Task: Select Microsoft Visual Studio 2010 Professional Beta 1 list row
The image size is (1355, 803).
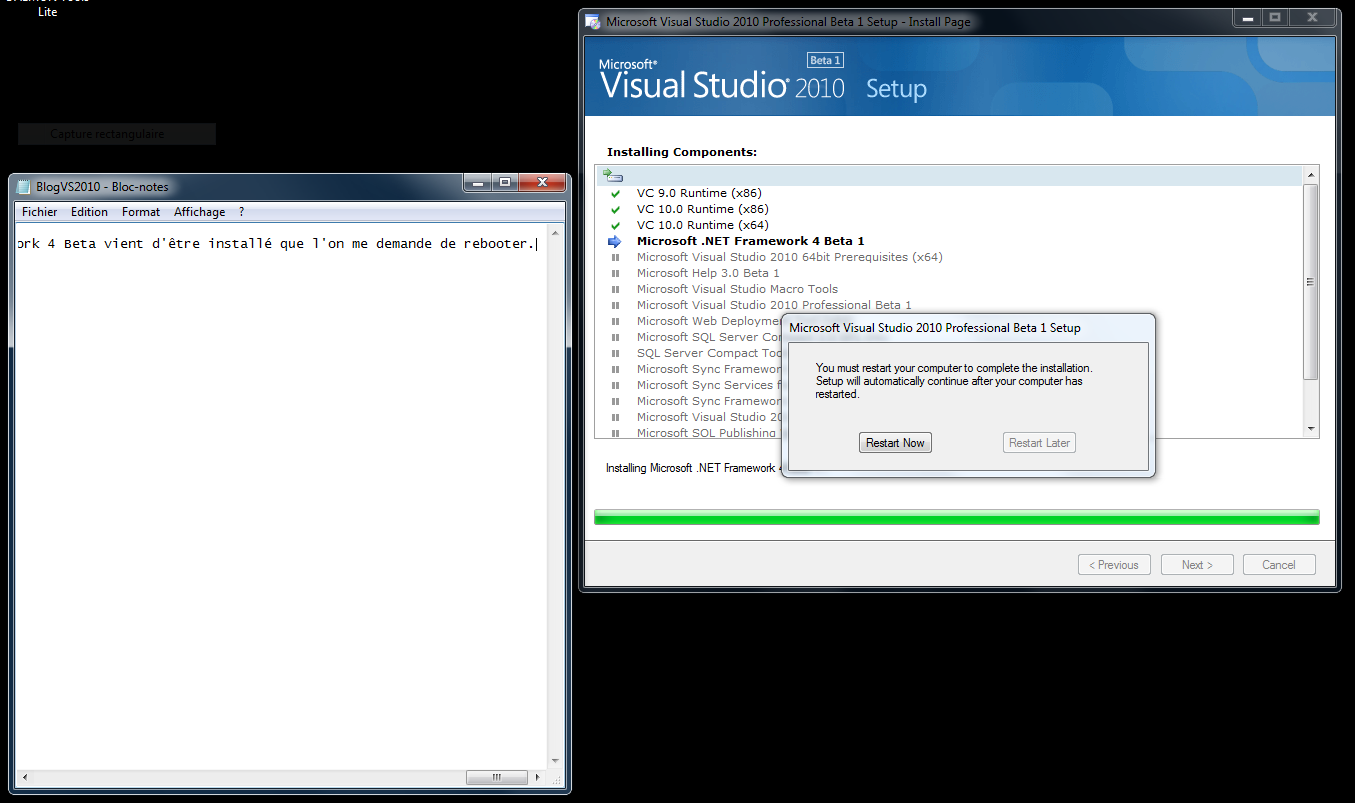Action: coord(774,305)
